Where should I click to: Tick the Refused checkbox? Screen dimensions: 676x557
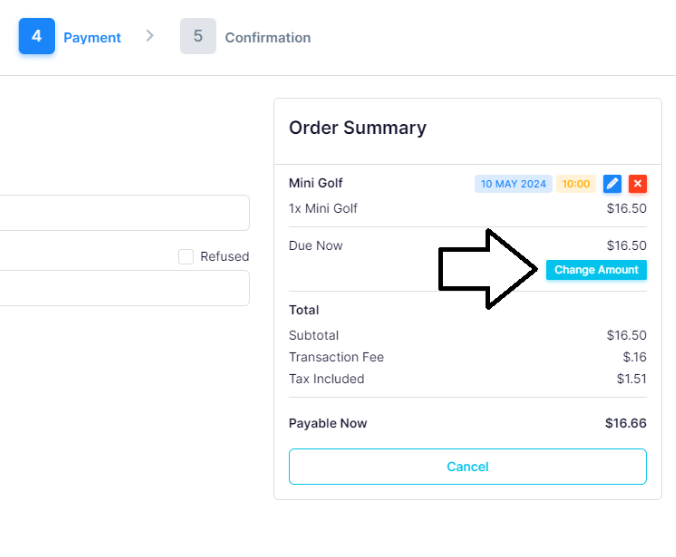tap(186, 257)
